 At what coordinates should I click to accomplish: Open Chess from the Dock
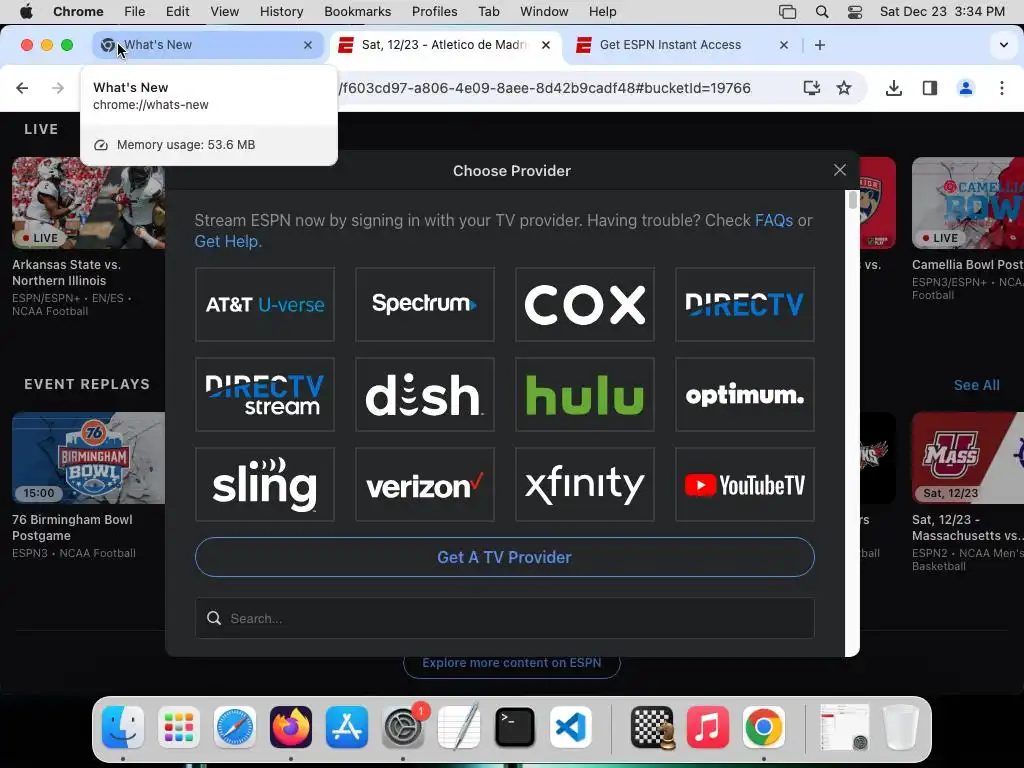pos(652,727)
